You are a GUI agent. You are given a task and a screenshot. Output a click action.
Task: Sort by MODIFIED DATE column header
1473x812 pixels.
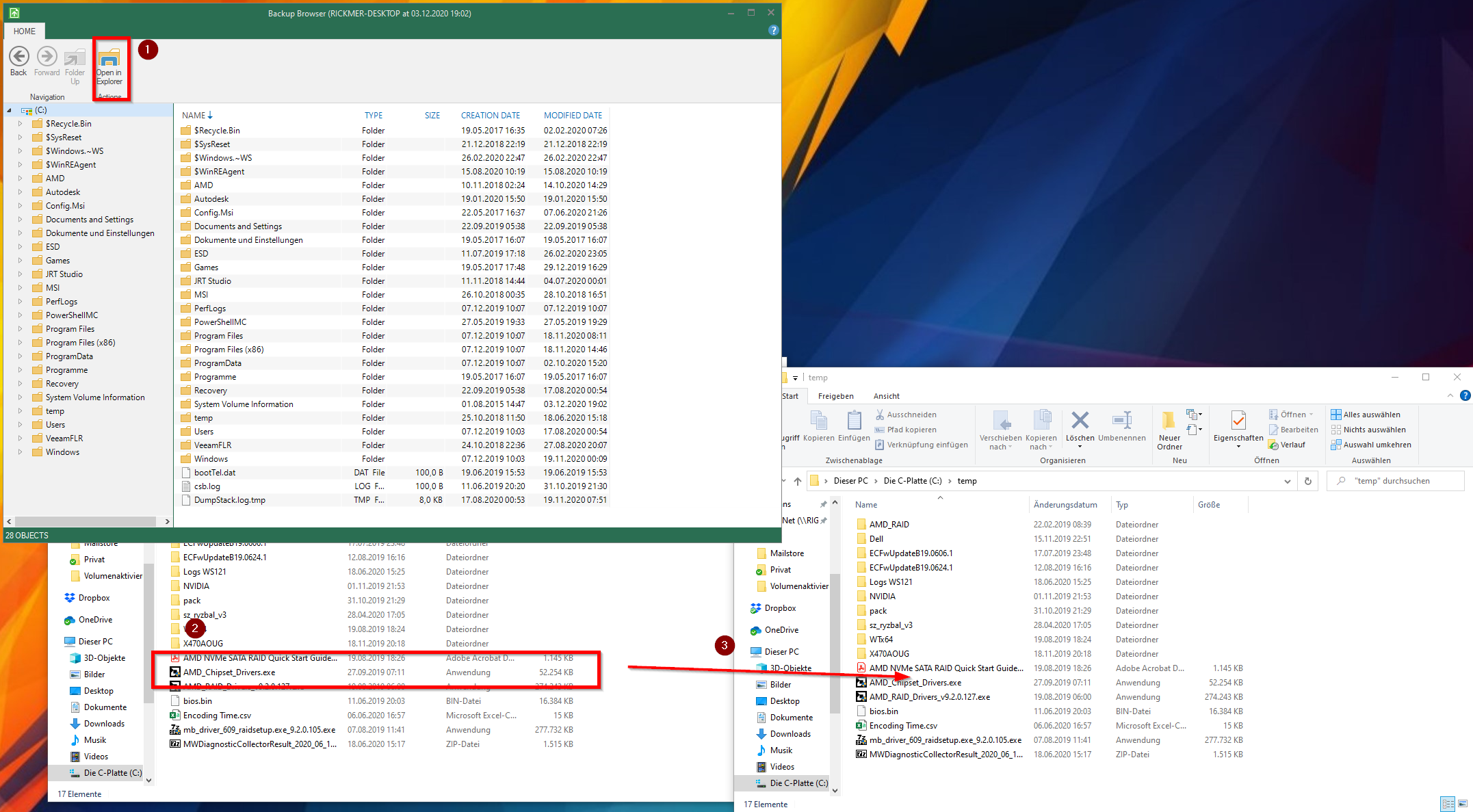tap(573, 116)
